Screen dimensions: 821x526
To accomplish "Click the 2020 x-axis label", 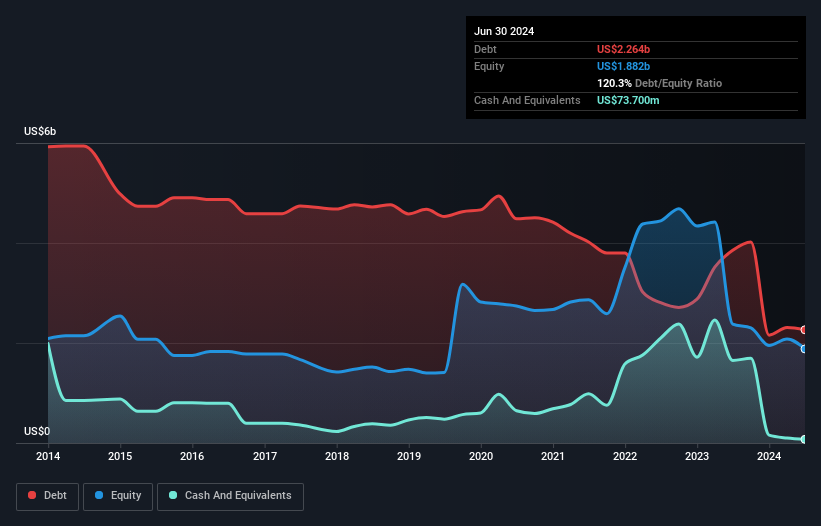I will coord(481,456).
